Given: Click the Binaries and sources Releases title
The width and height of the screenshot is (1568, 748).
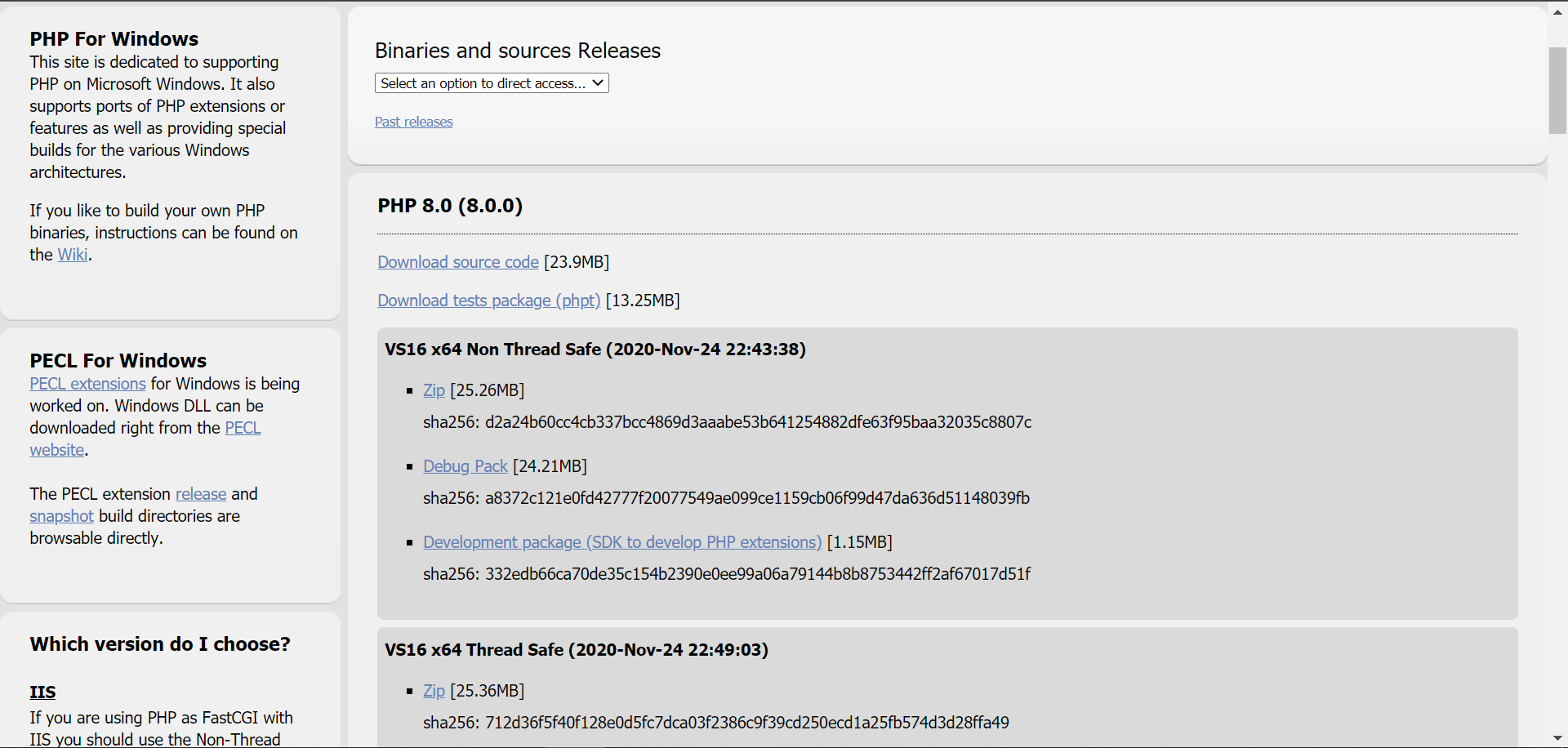Looking at the screenshot, I should point(517,51).
